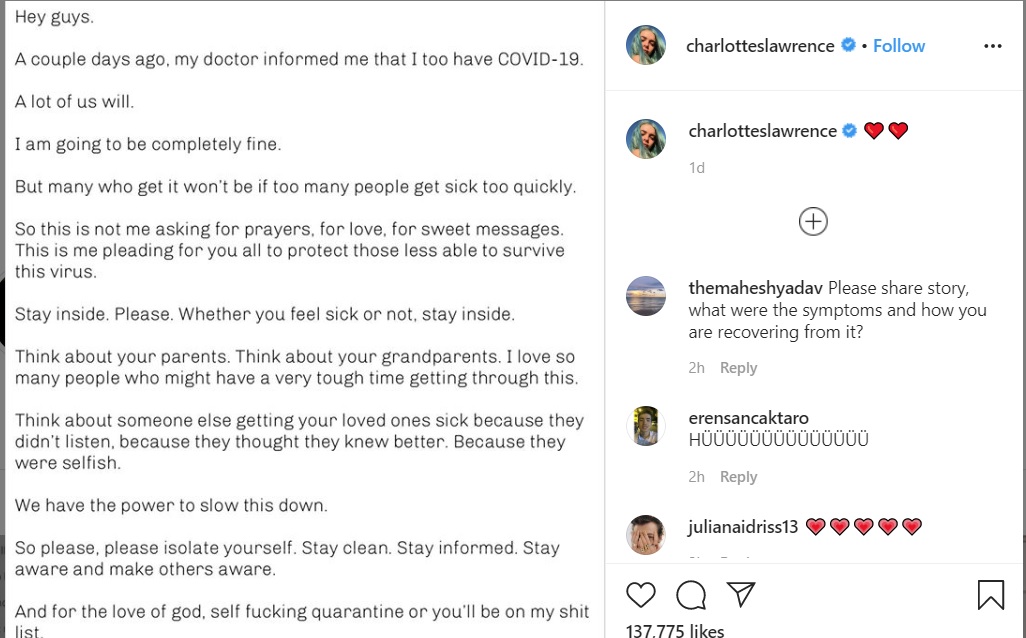
Task: Share the post via paper plane icon
Action: click(741, 594)
